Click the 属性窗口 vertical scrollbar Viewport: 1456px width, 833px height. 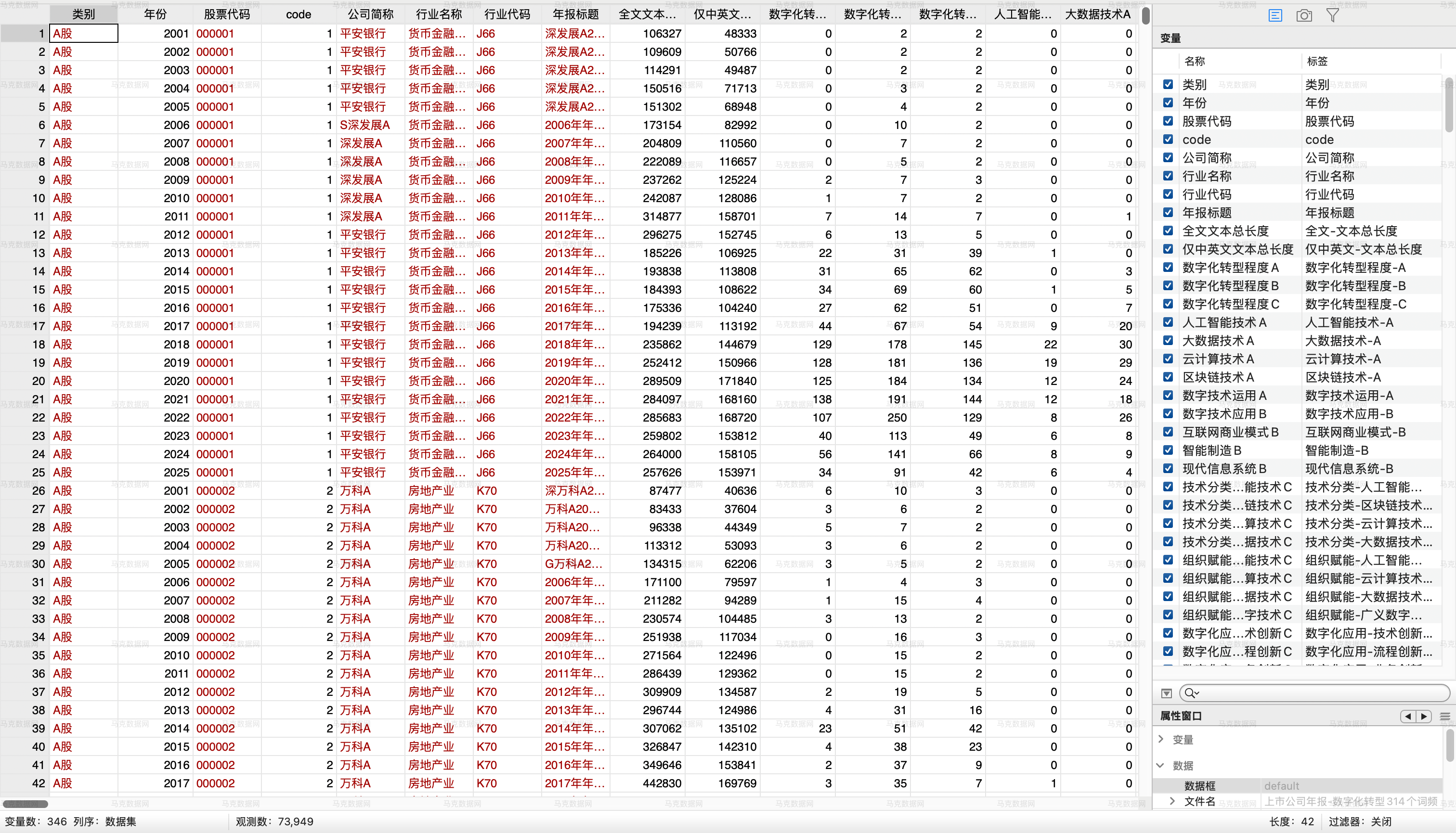coord(1449,745)
